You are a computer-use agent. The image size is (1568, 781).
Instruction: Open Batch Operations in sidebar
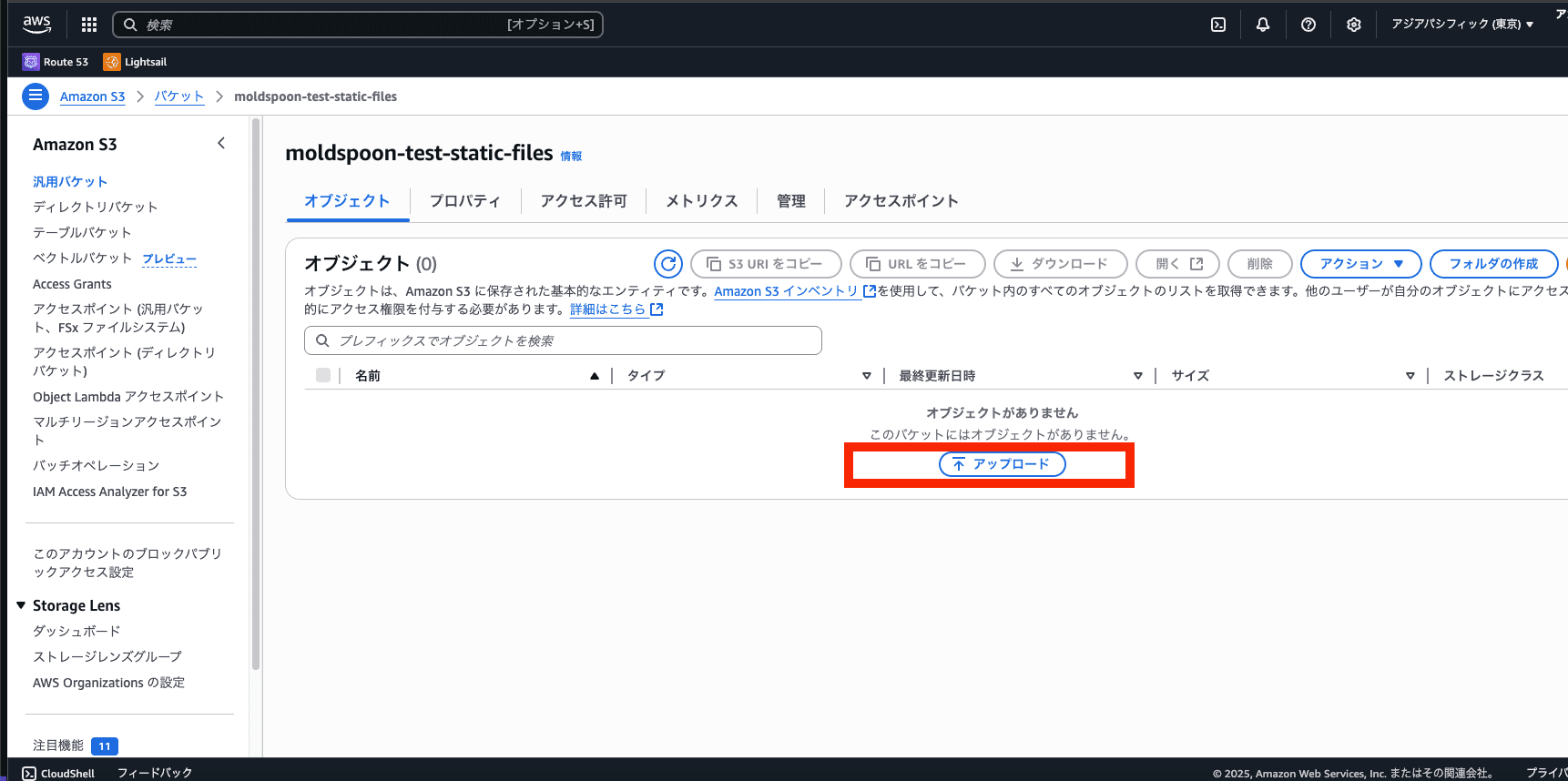96,466
